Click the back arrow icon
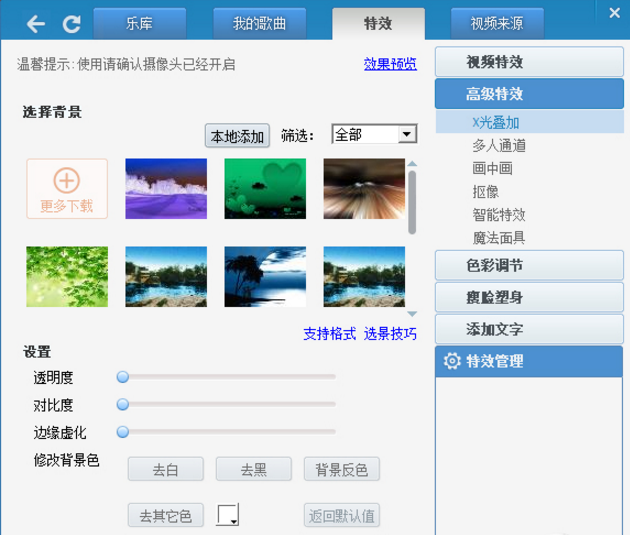Image resolution: width=630 pixels, height=535 pixels. (36, 22)
